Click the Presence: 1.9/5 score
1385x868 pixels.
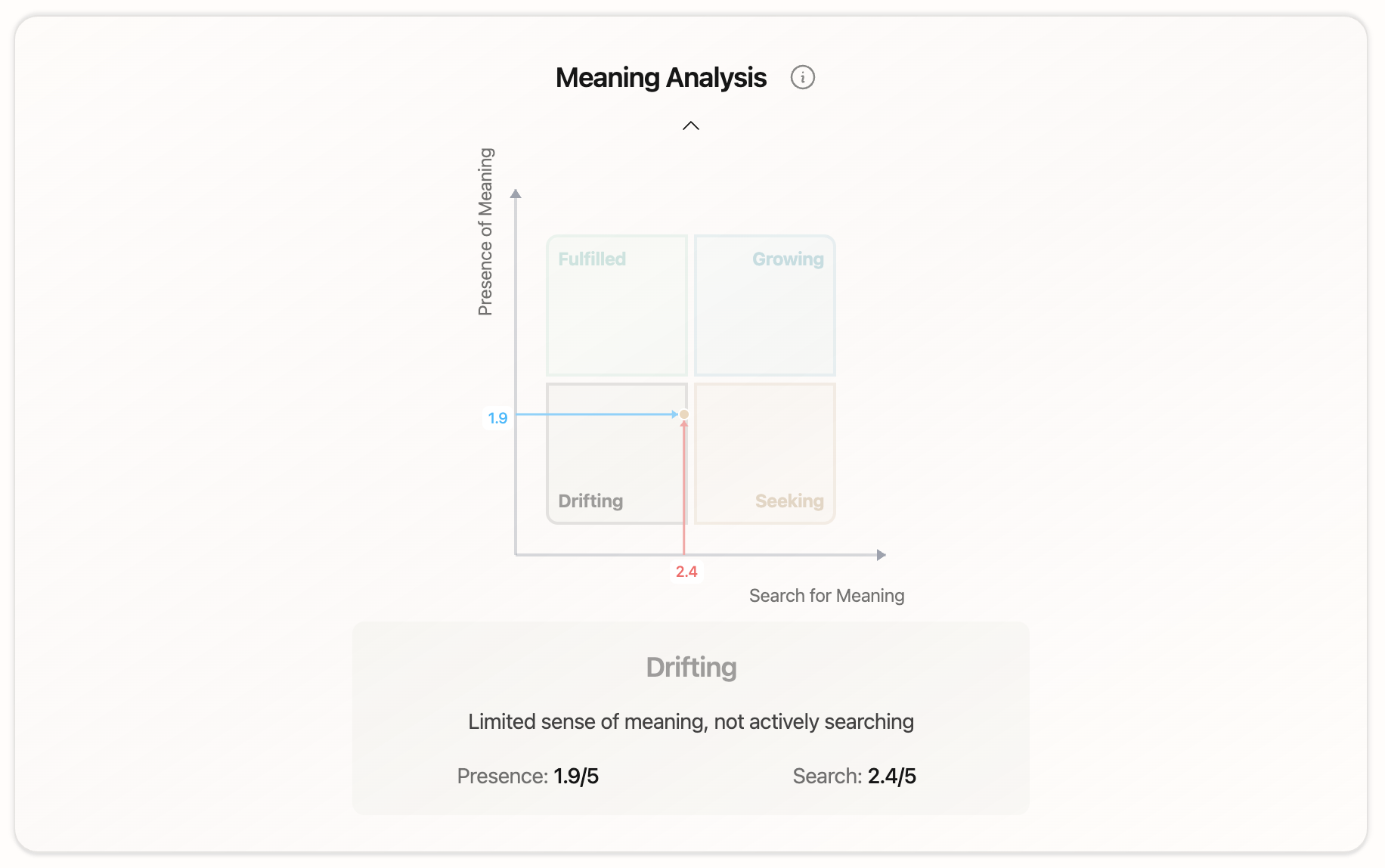click(x=528, y=776)
